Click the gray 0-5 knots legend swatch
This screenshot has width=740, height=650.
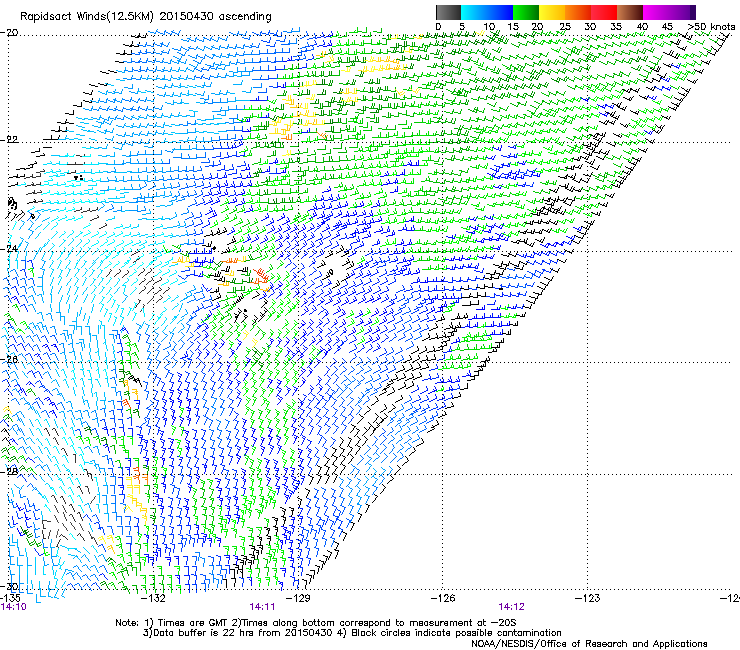click(x=448, y=12)
